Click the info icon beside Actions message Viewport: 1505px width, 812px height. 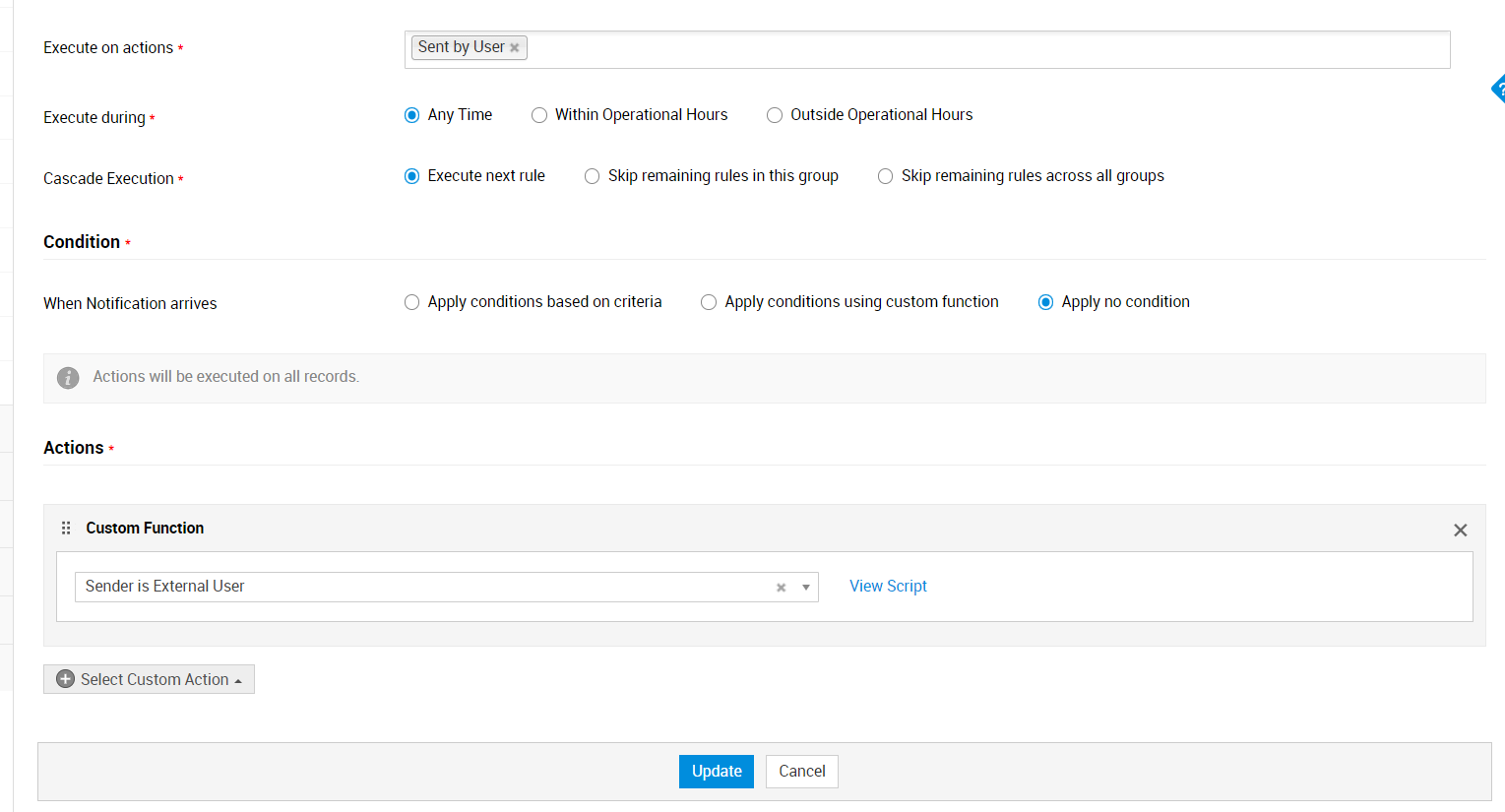(x=68, y=378)
